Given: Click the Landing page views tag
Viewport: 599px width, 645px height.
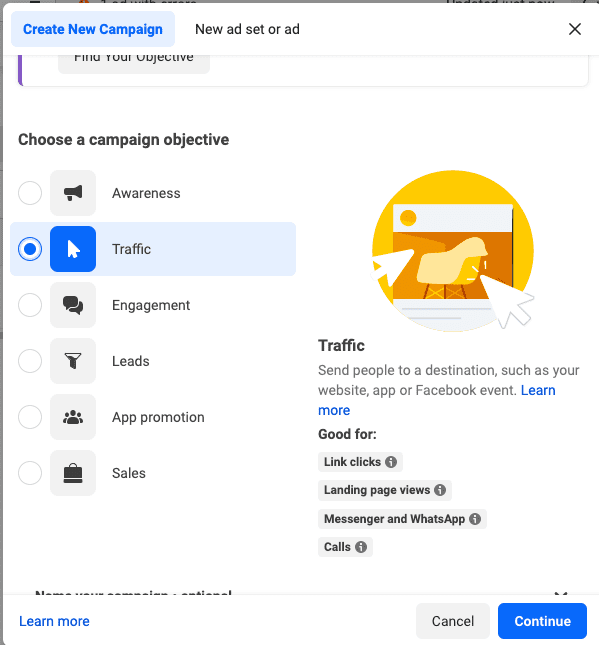Looking at the screenshot, I should pos(385,490).
